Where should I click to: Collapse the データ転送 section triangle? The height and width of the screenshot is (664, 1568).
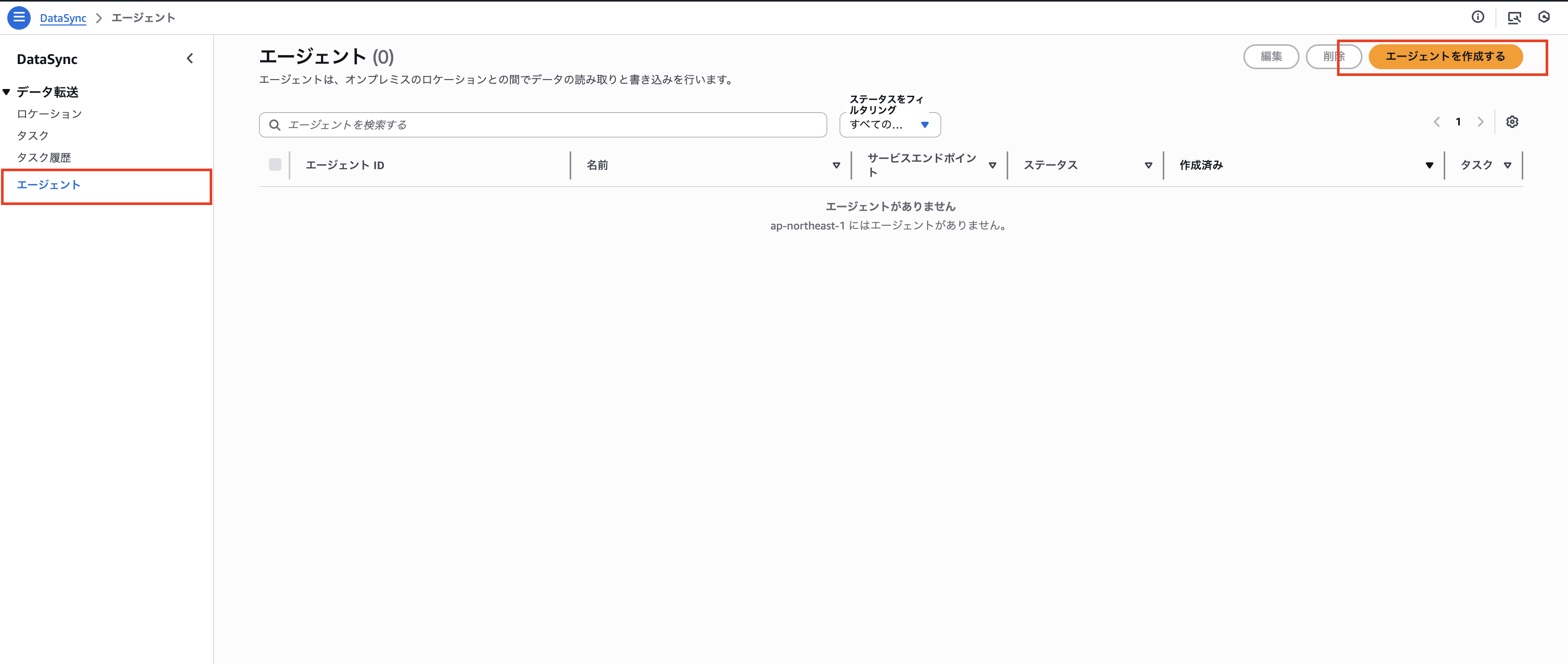tap(6, 91)
